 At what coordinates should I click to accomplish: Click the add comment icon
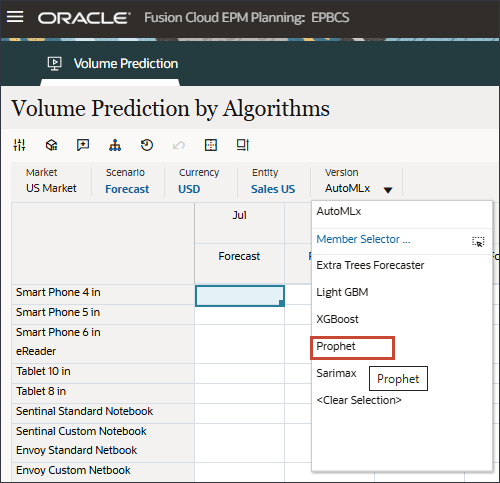click(x=83, y=145)
